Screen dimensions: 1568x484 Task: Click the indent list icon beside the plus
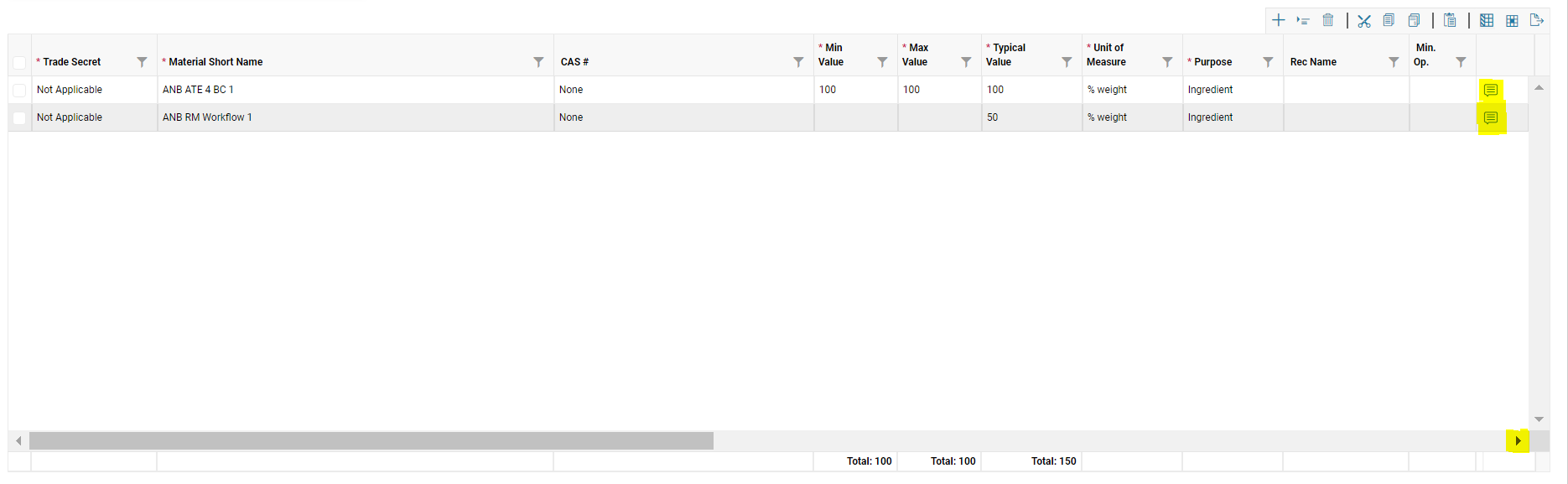pyautogui.click(x=1303, y=20)
